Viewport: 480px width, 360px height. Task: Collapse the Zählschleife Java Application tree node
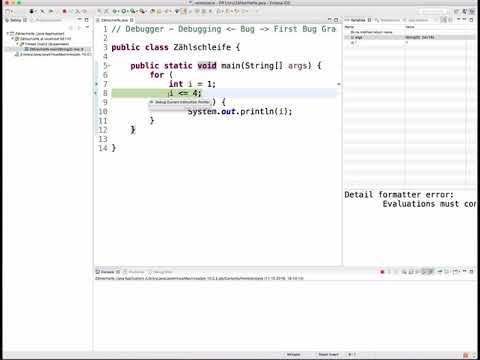[x=8, y=33]
